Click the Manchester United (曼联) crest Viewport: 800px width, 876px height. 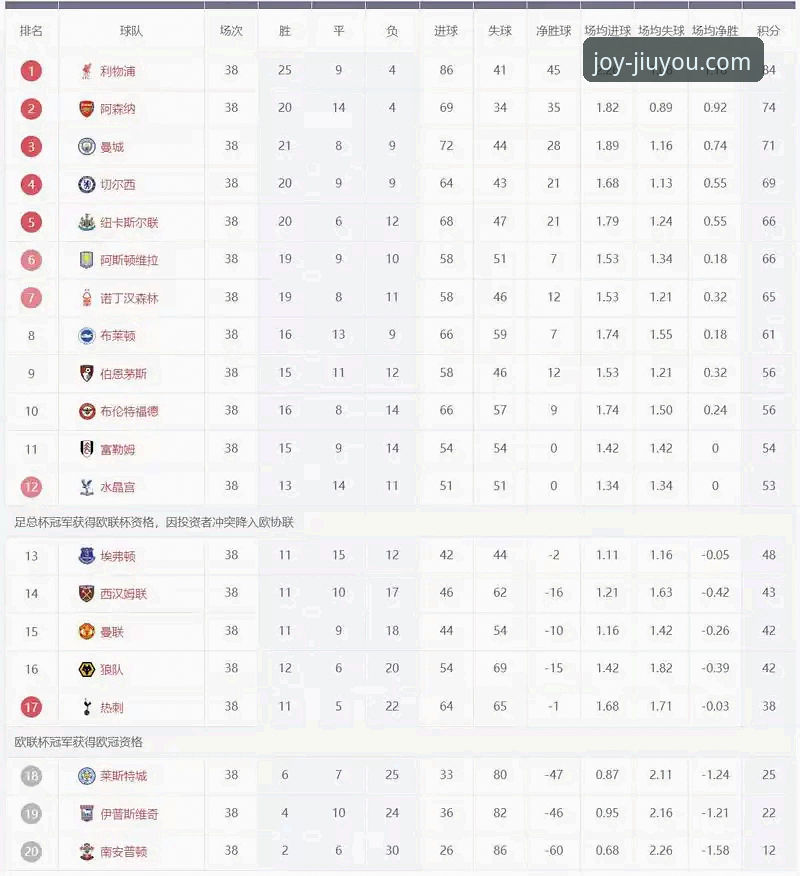(x=87, y=632)
